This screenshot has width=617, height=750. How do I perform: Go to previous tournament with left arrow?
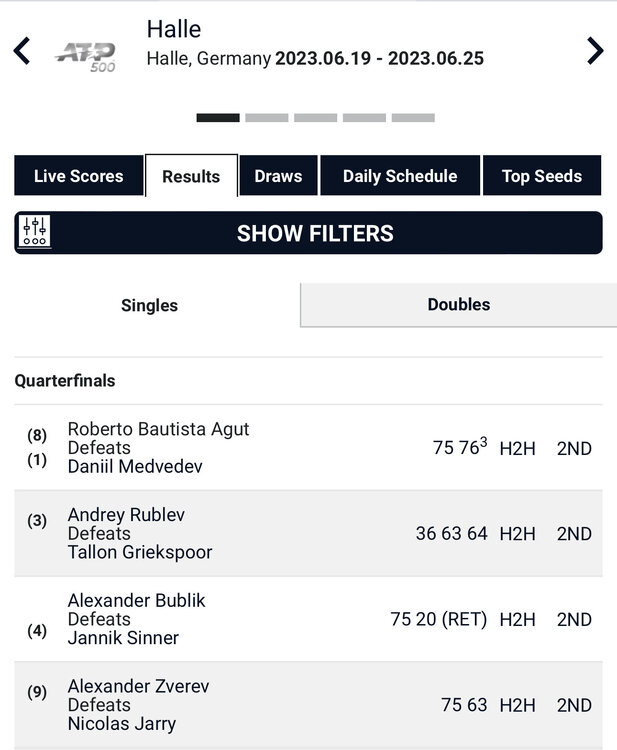(x=22, y=50)
